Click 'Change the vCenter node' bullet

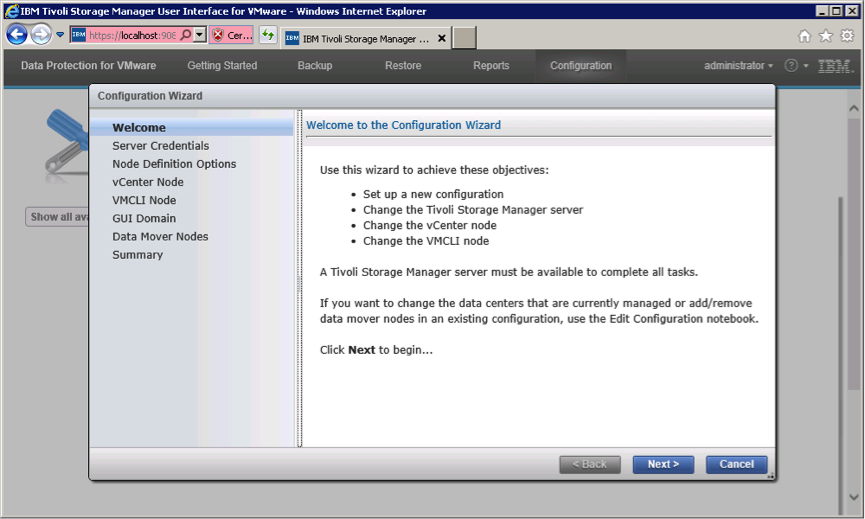click(x=430, y=225)
